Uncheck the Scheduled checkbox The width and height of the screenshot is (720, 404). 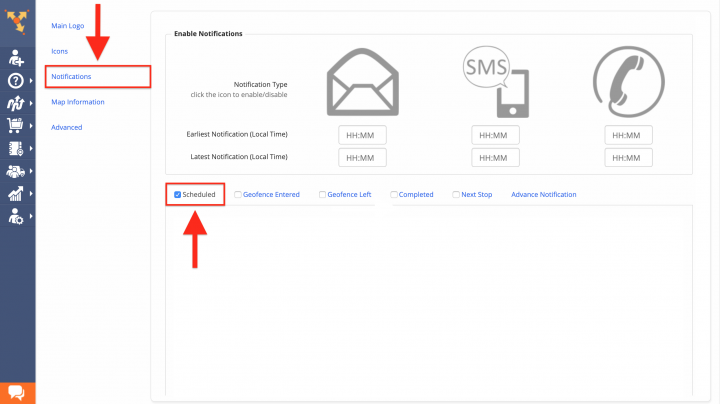(177, 195)
